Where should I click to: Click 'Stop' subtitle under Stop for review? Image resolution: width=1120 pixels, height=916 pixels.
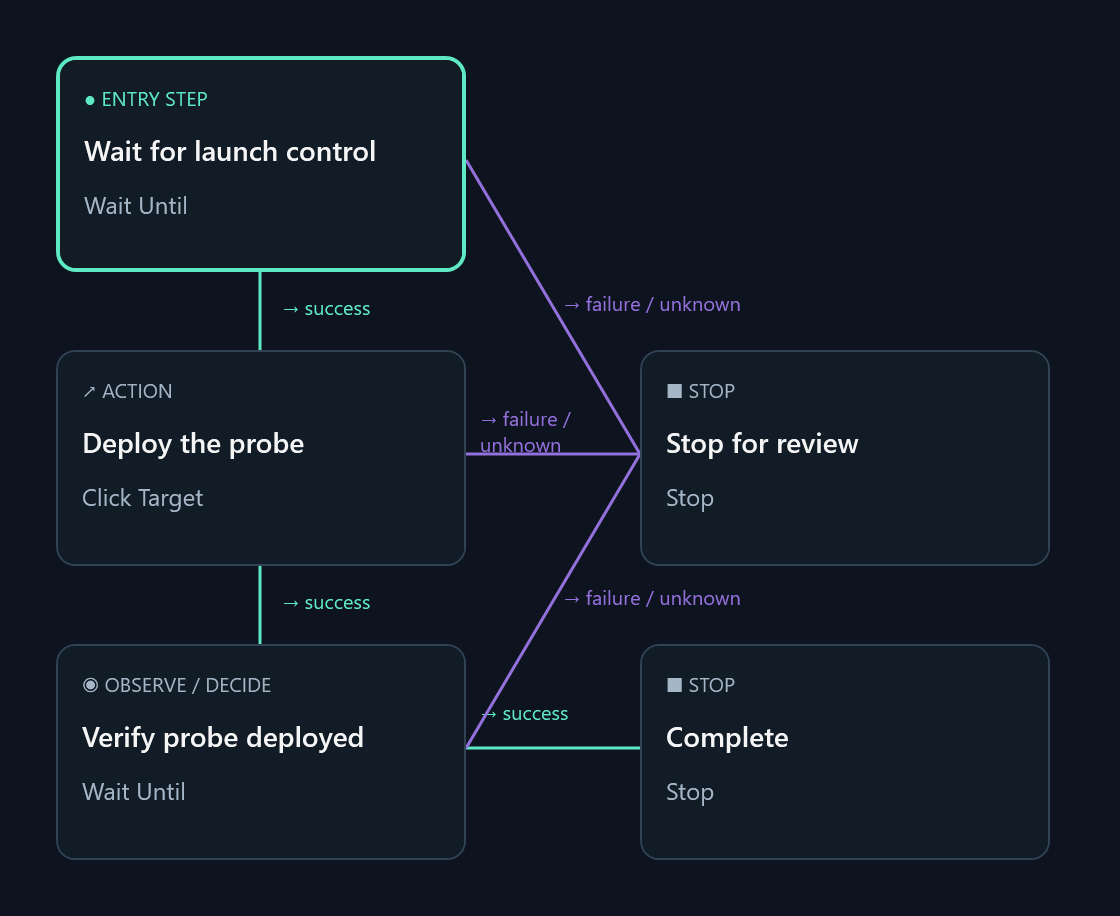click(690, 498)
